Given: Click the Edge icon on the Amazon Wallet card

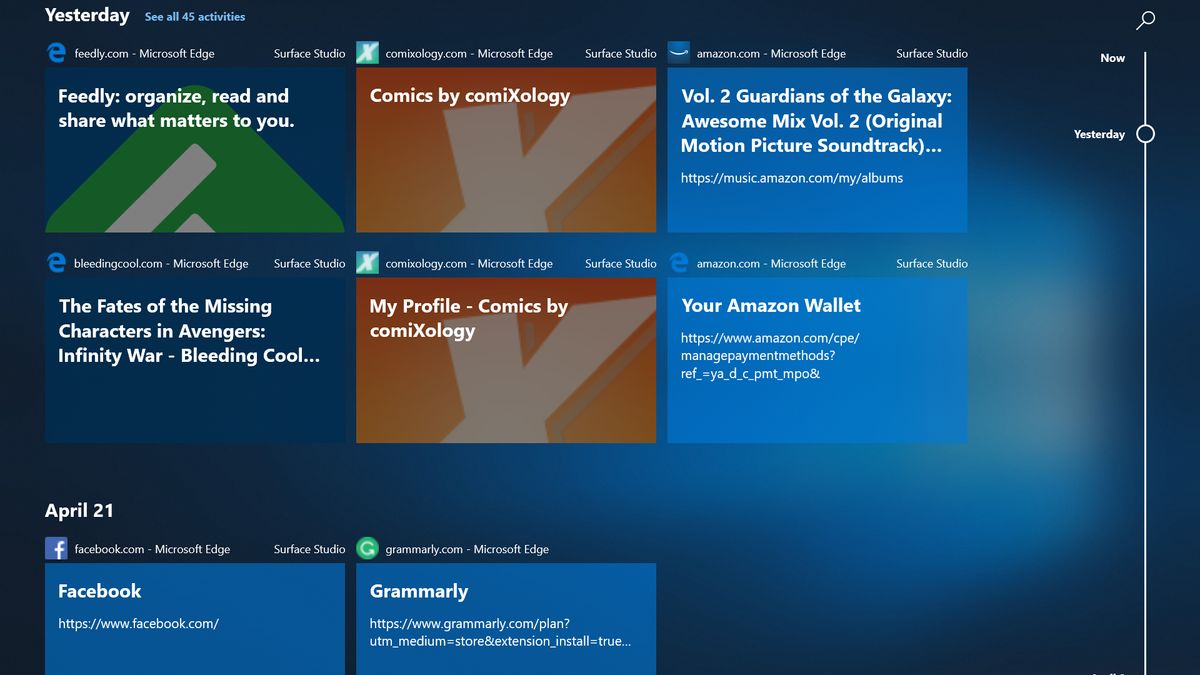Looking at the screenshot, I should [x=679, y=263].
